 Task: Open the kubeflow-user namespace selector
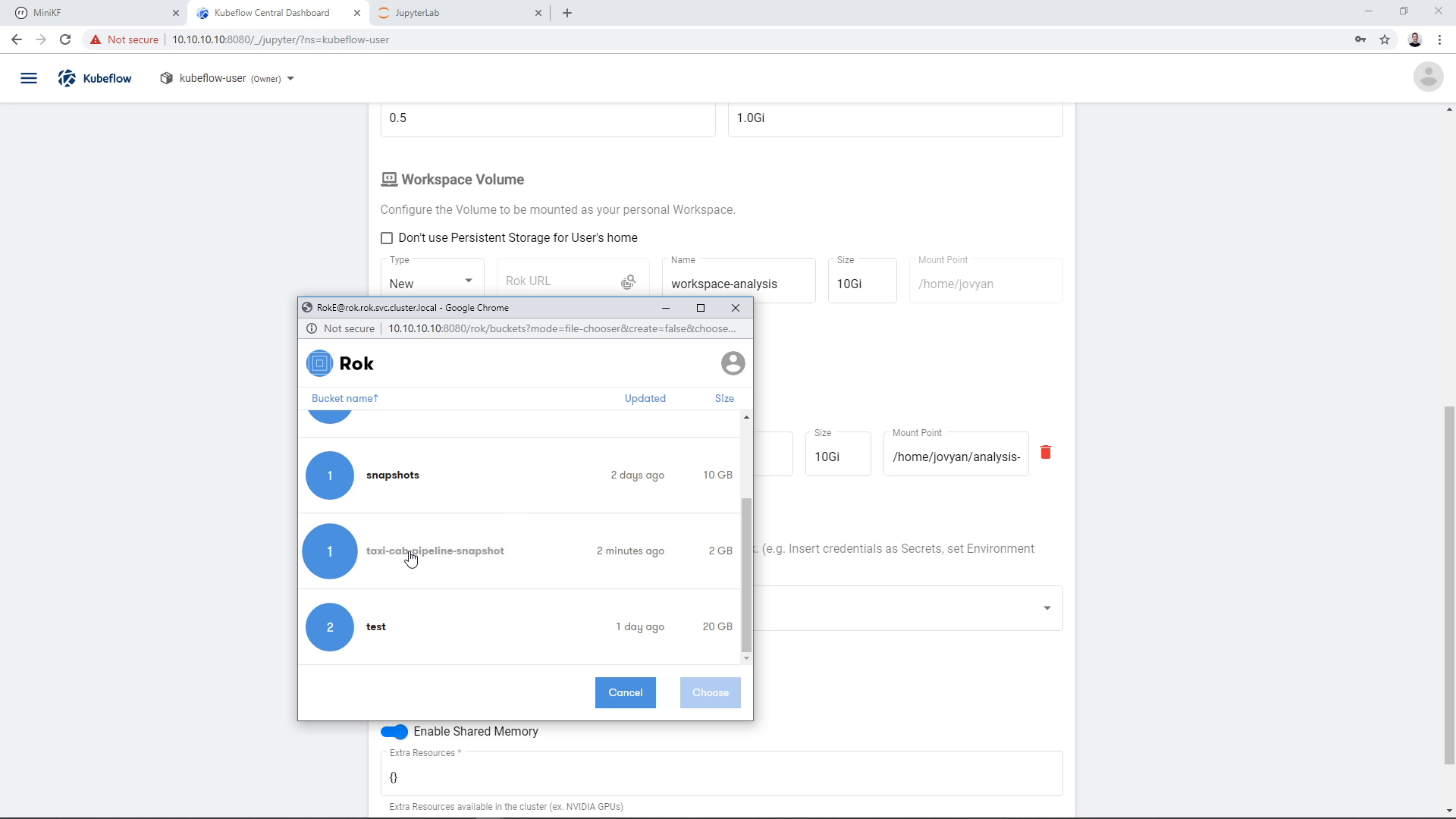point(227,78)
